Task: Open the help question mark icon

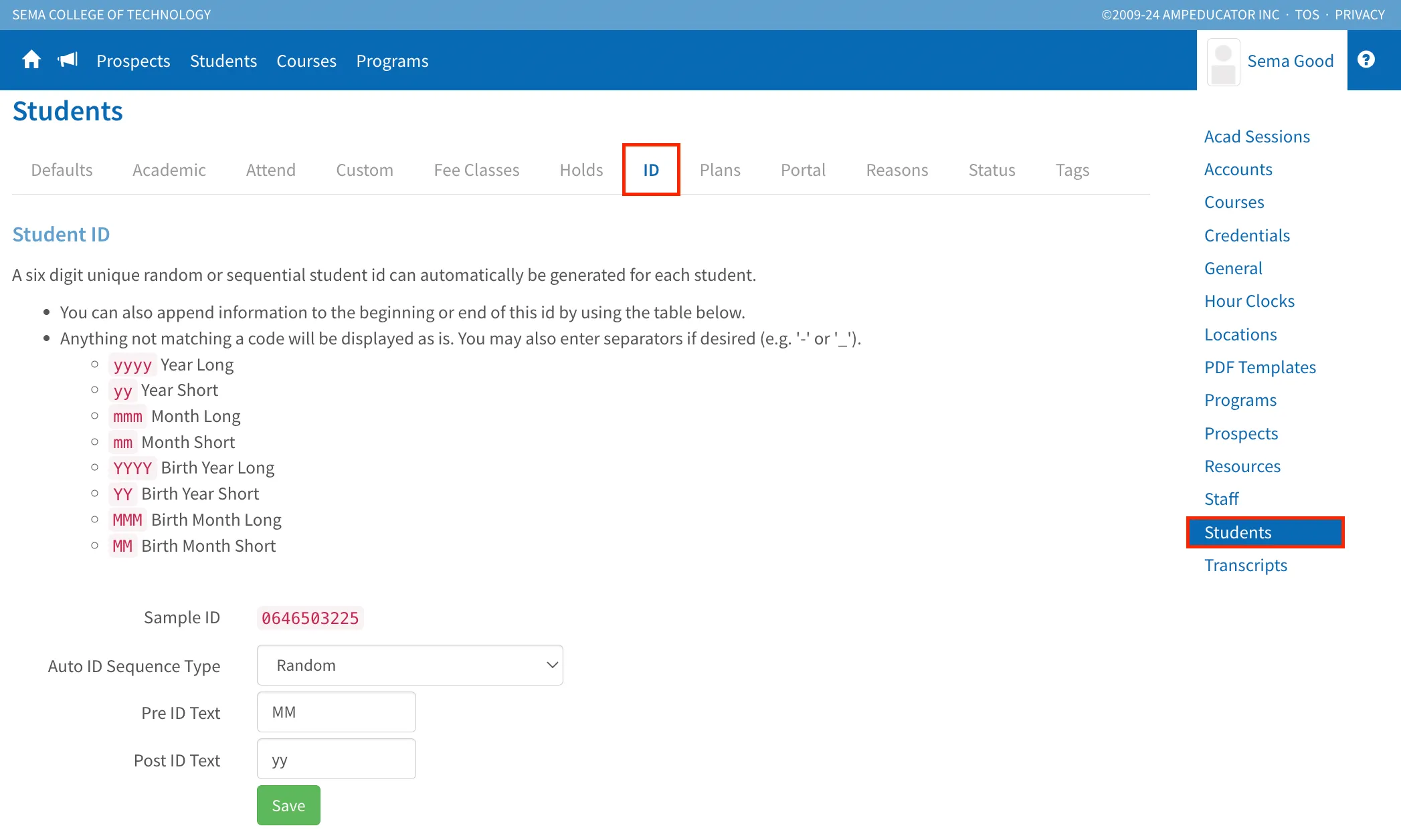Action: (1366, 60)
